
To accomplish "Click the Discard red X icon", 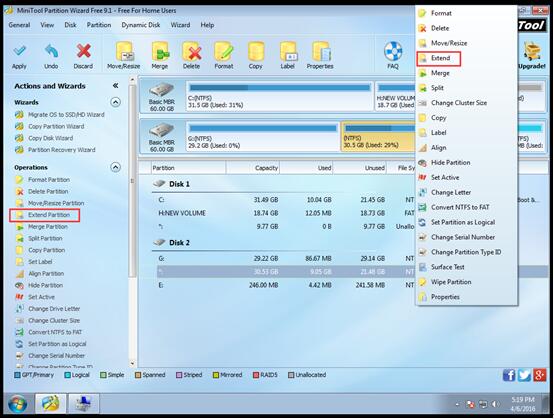I will (83, 52).
